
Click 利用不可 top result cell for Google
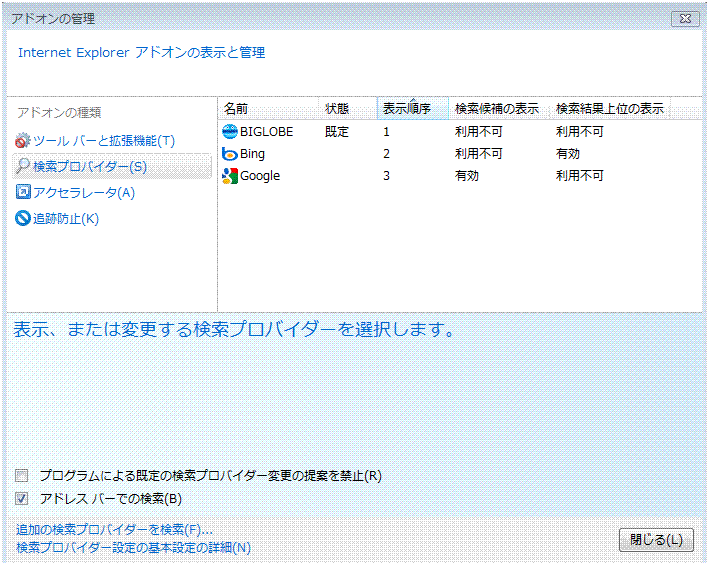tap(580, 176)
